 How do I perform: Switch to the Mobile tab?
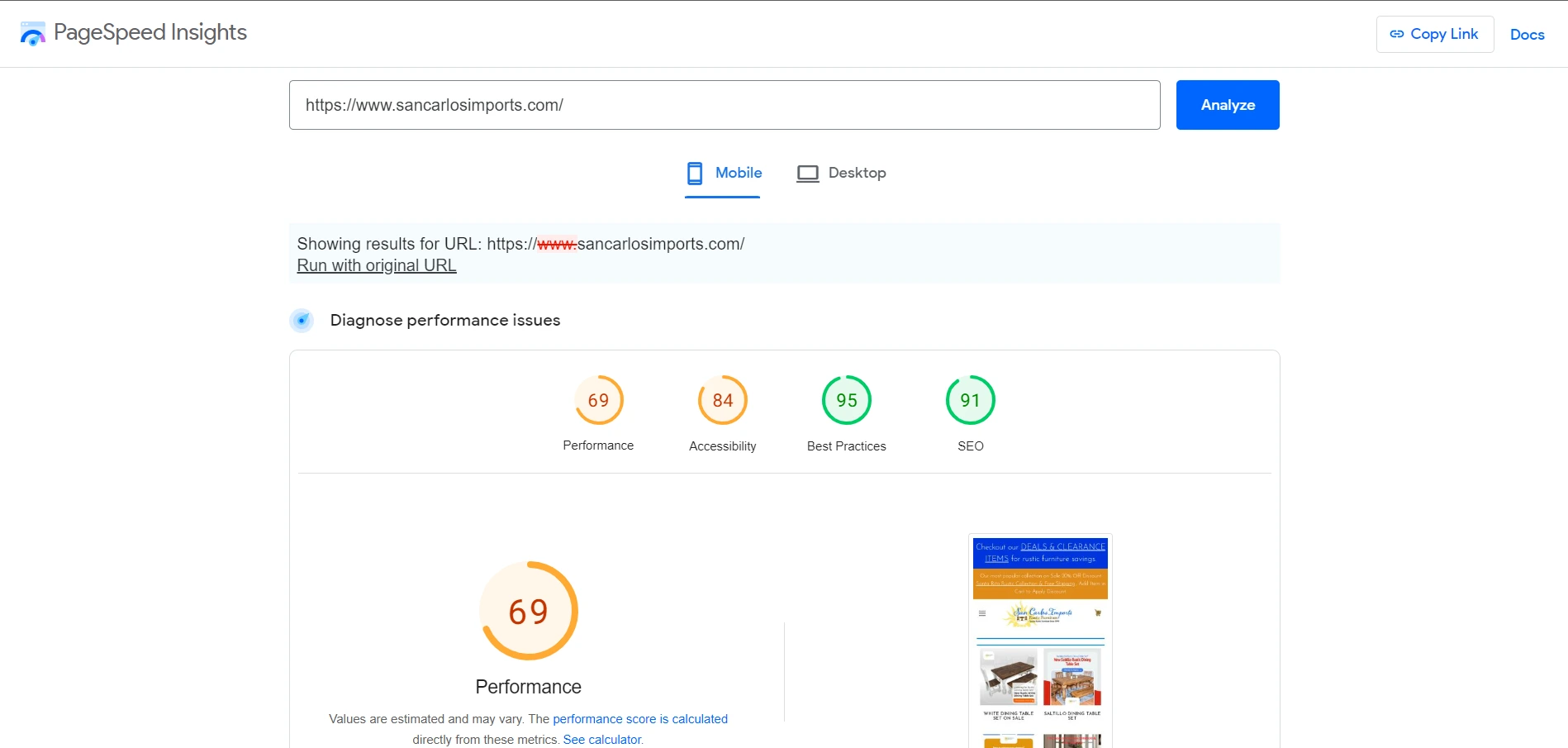[723, 174]
